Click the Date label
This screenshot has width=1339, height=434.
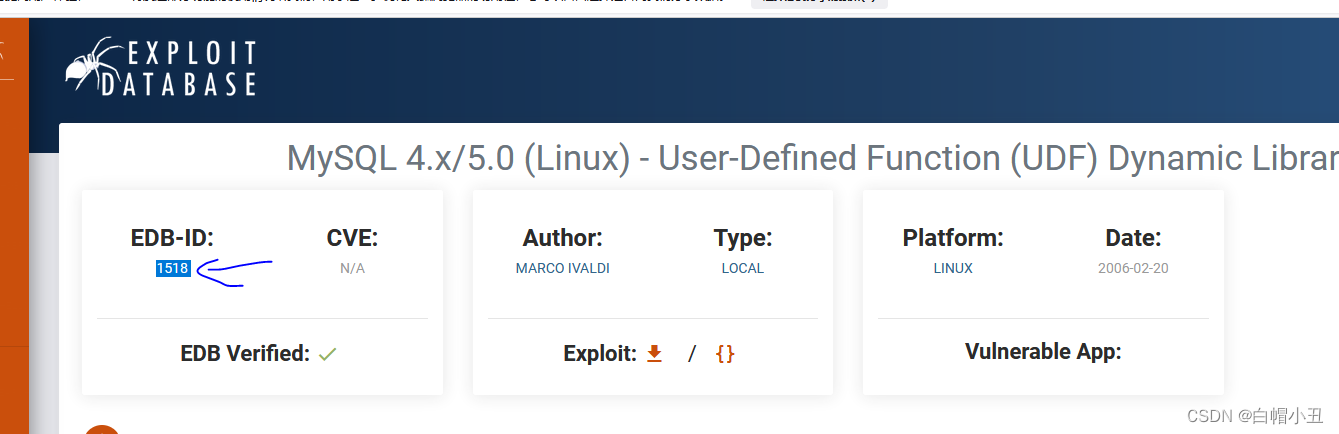[1133, 238]
